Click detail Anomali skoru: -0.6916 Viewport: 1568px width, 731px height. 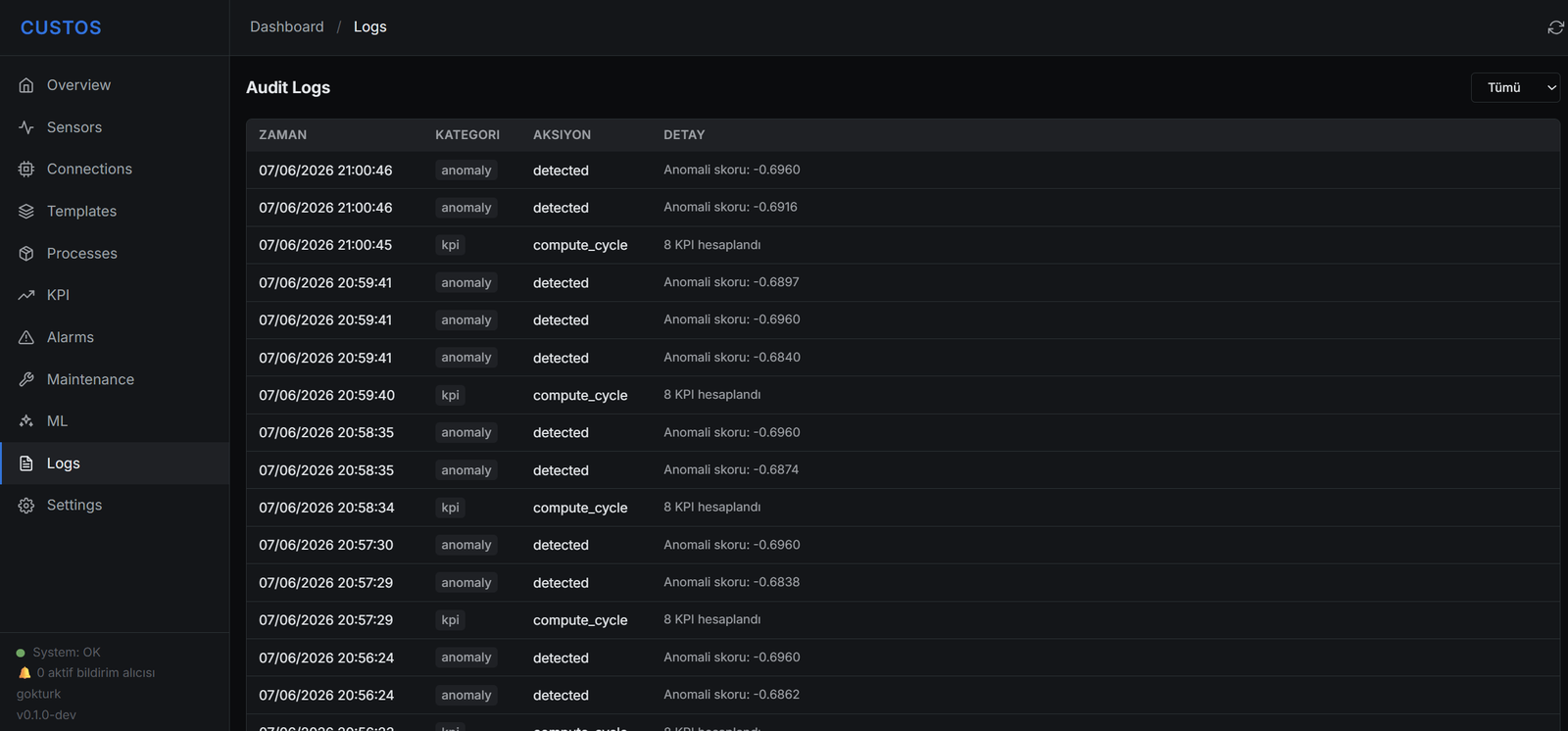point(730,207)
